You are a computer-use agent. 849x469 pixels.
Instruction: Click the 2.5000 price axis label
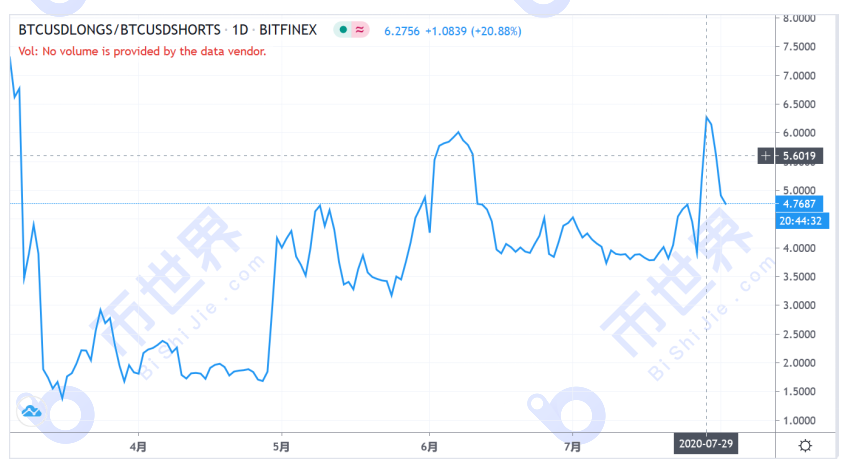pyautogui.click(x=799, y=334)
